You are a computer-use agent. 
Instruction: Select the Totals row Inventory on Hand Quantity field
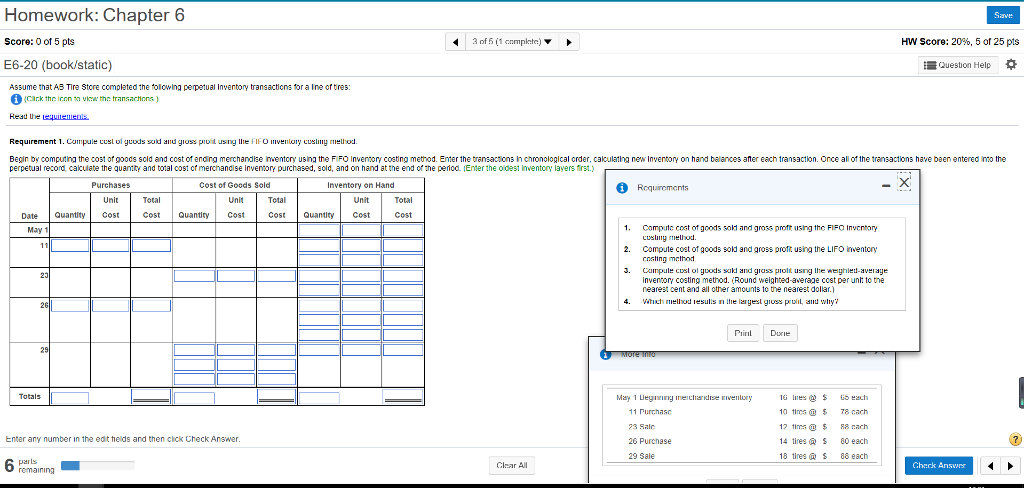point(319,397)
